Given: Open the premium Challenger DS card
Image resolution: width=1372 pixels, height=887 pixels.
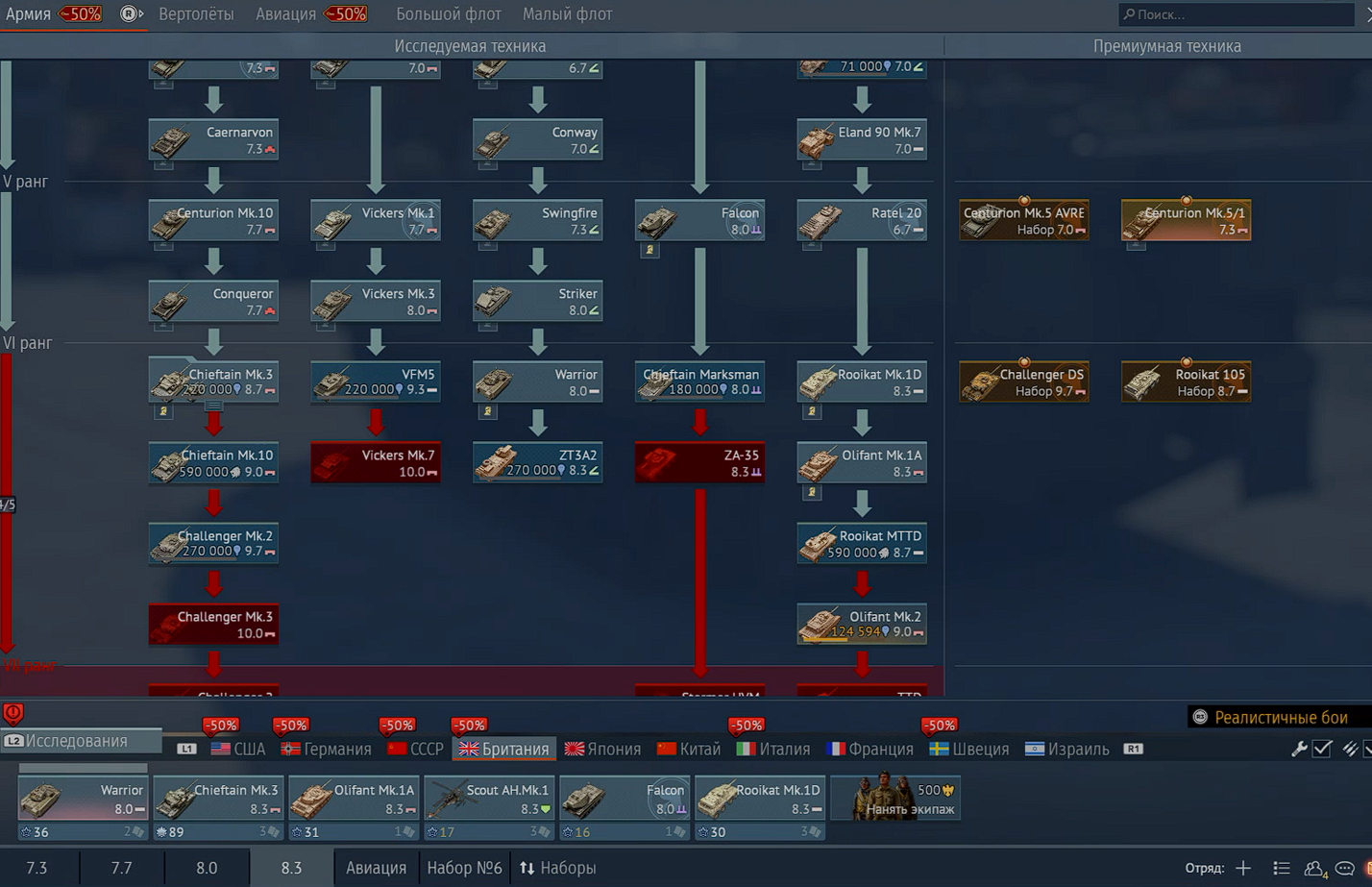Looking at the screenshot, I should 1024,382.
